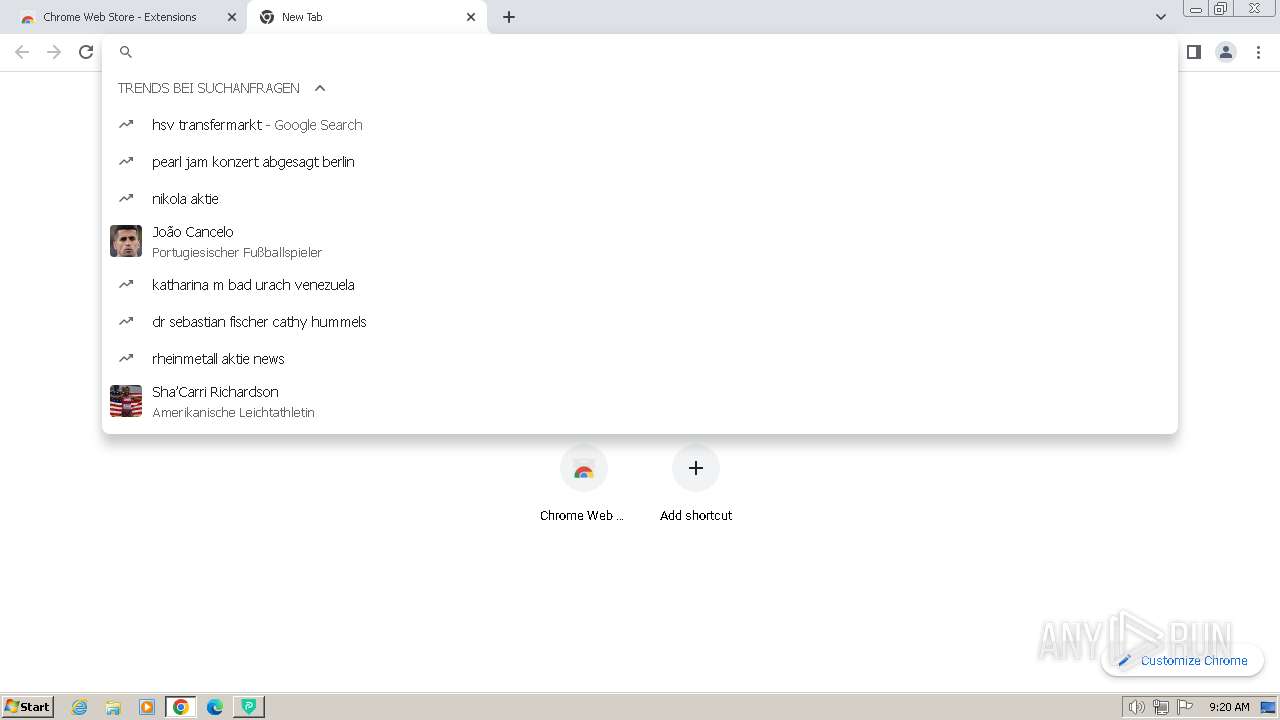Image resolution: width=1280 pixels, height=720 pixels.
Task: Select suggestion dr sebastian fischer cathy hummels
Action: (x=640, y=322)
